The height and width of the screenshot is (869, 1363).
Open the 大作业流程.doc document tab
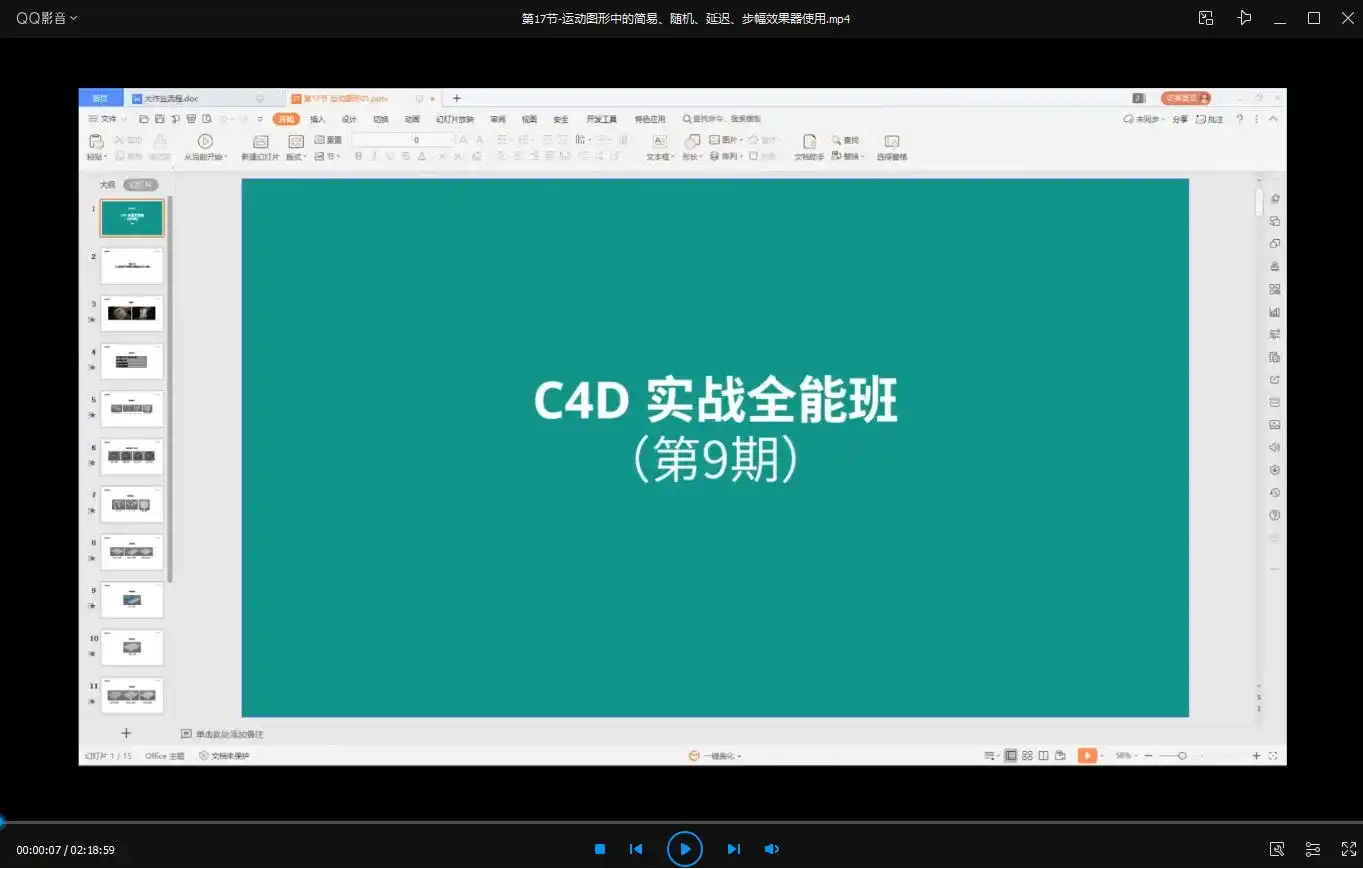point(170,98)
